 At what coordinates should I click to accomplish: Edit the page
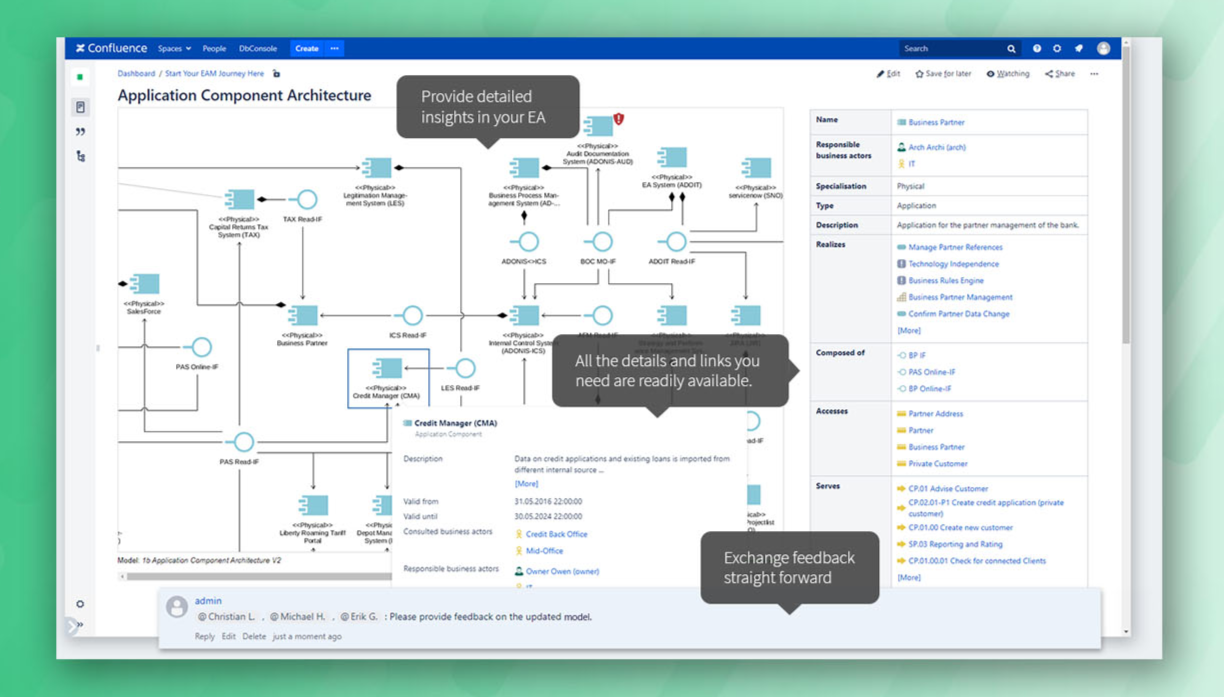coord(888,74)
